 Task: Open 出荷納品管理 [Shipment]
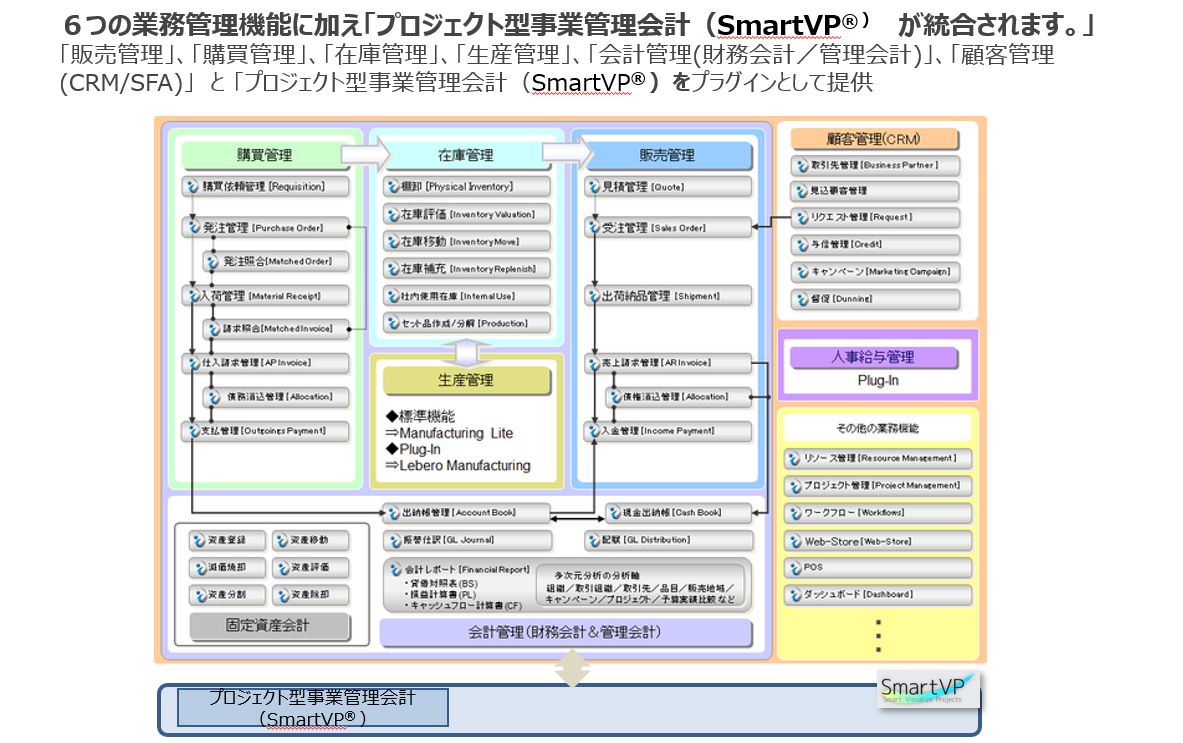pos(668,296)
